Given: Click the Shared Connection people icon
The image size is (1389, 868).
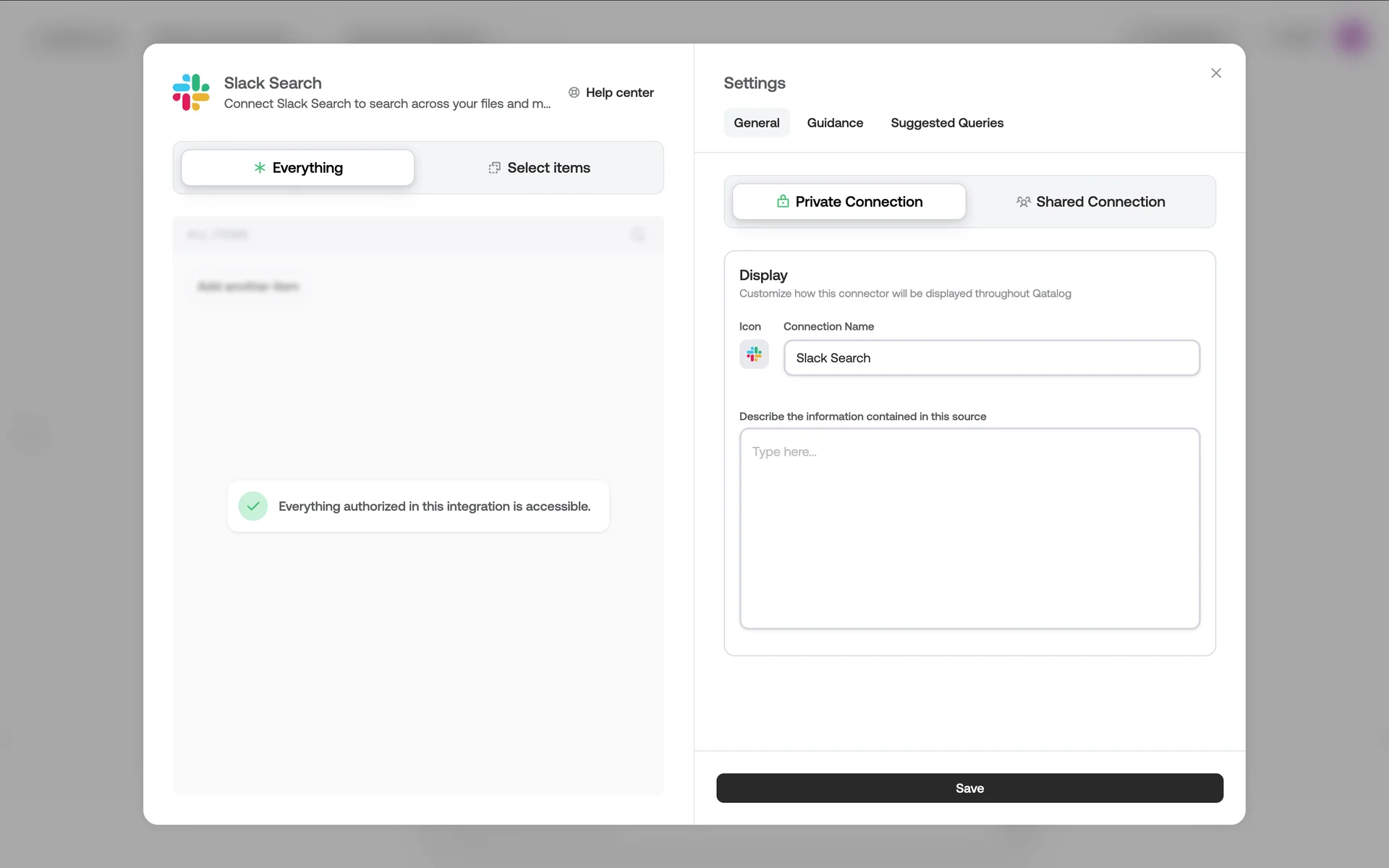Looking at the screenshot, I should (1023, 202).
